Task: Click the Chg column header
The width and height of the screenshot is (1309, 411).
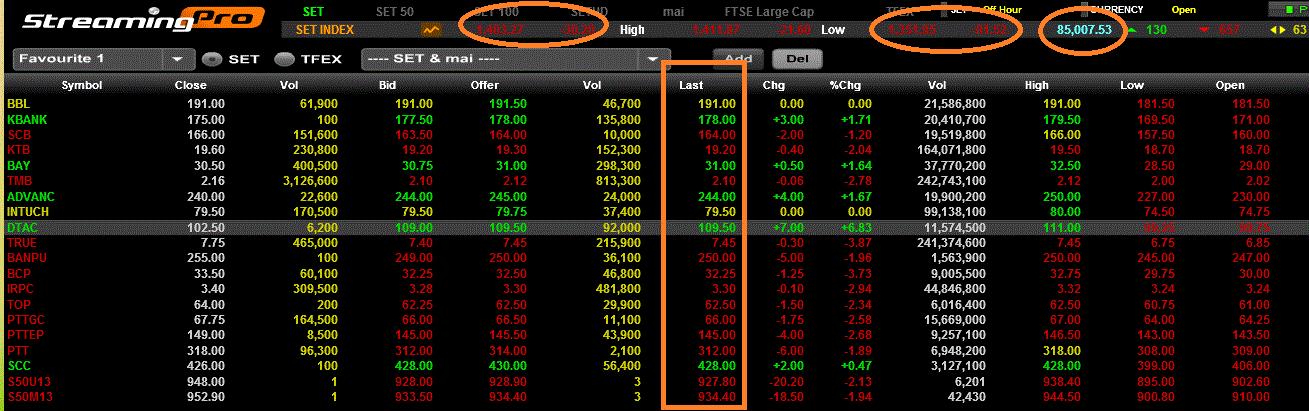Action: (773, 85)
